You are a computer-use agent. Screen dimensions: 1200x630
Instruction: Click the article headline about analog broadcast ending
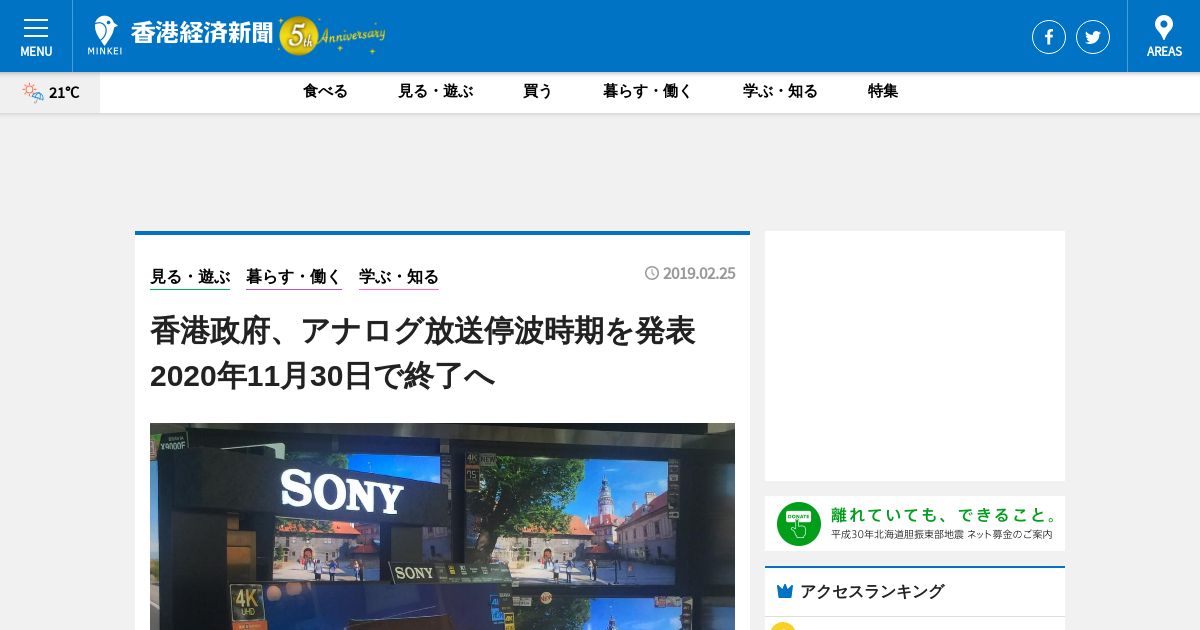tap(423, 353)
